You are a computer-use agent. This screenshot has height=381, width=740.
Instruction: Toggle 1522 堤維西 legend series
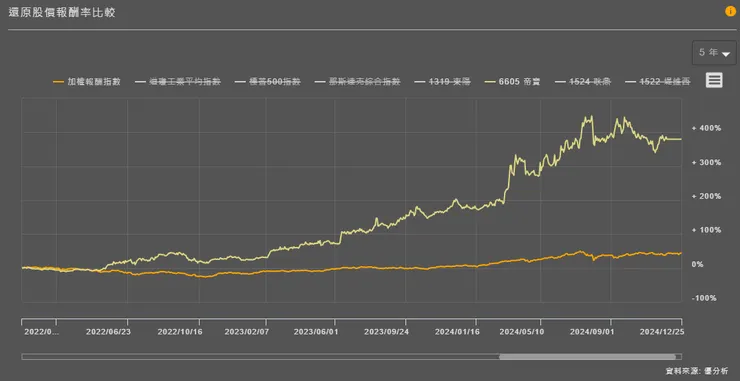(658, 82)
